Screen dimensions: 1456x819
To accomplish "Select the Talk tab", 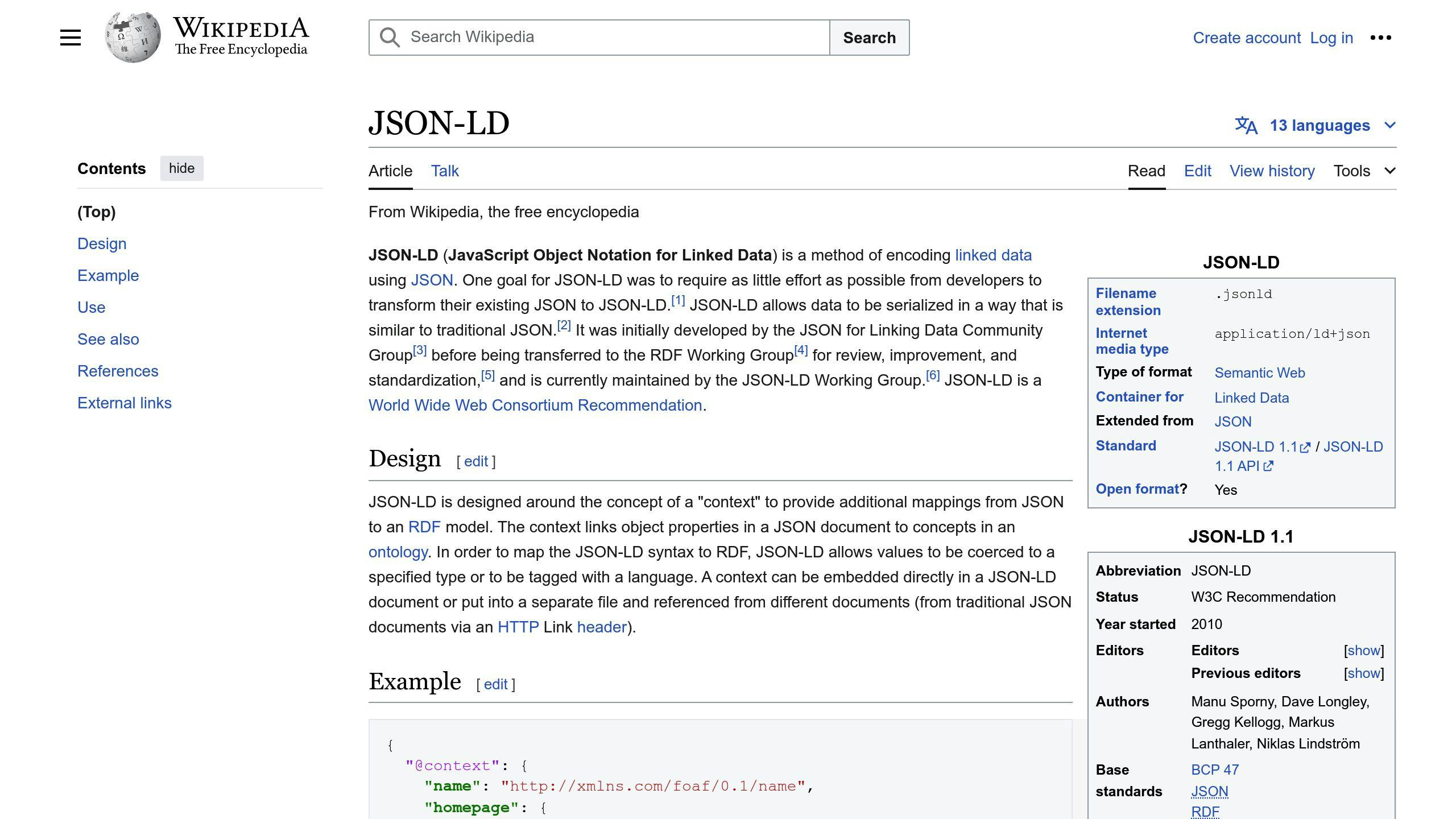I will (445, 171).
